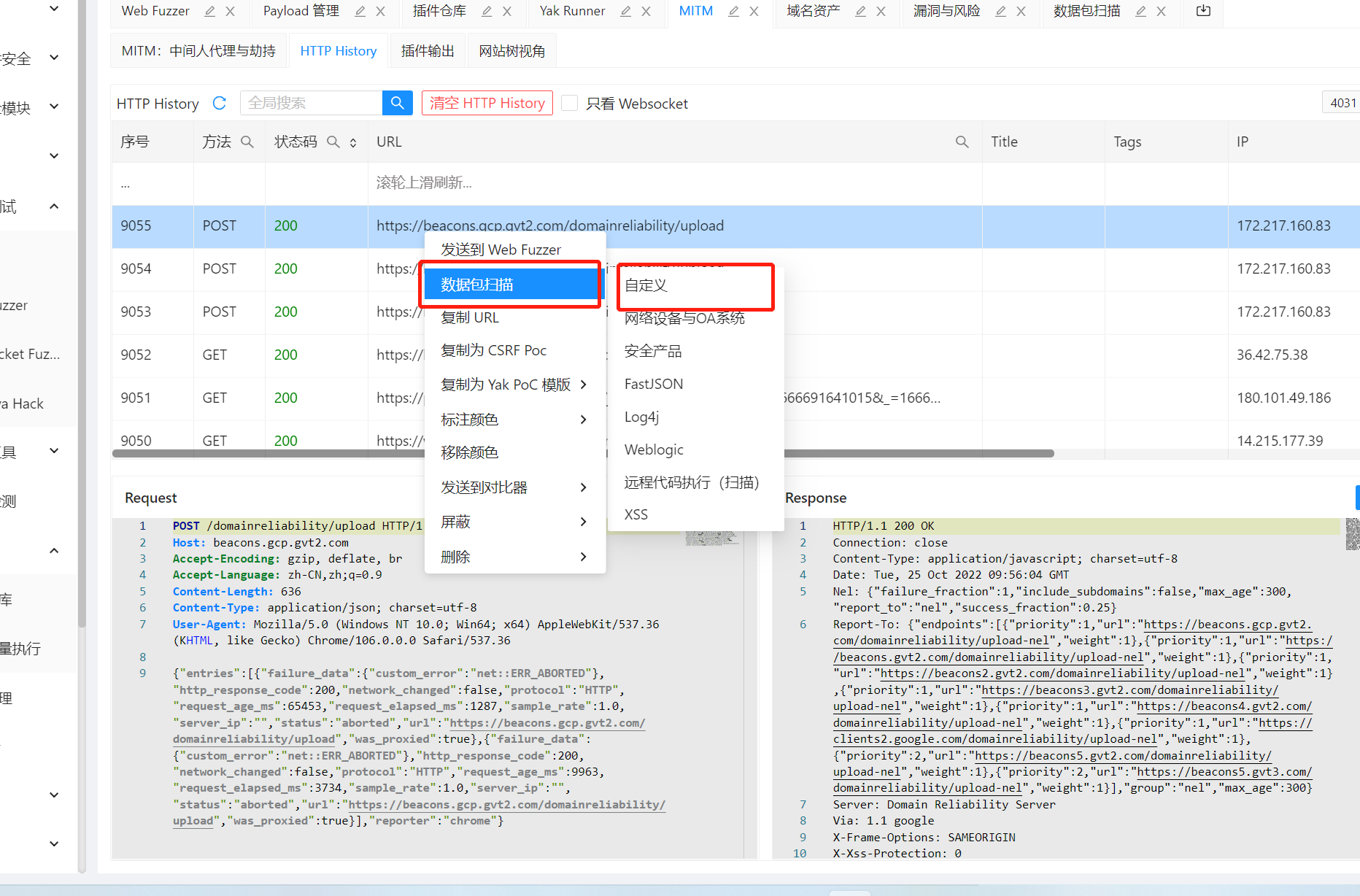This screenshot has width=1360, height=896.
Task: Search URLs using URL column magnifier
Action: coord(962,142)
